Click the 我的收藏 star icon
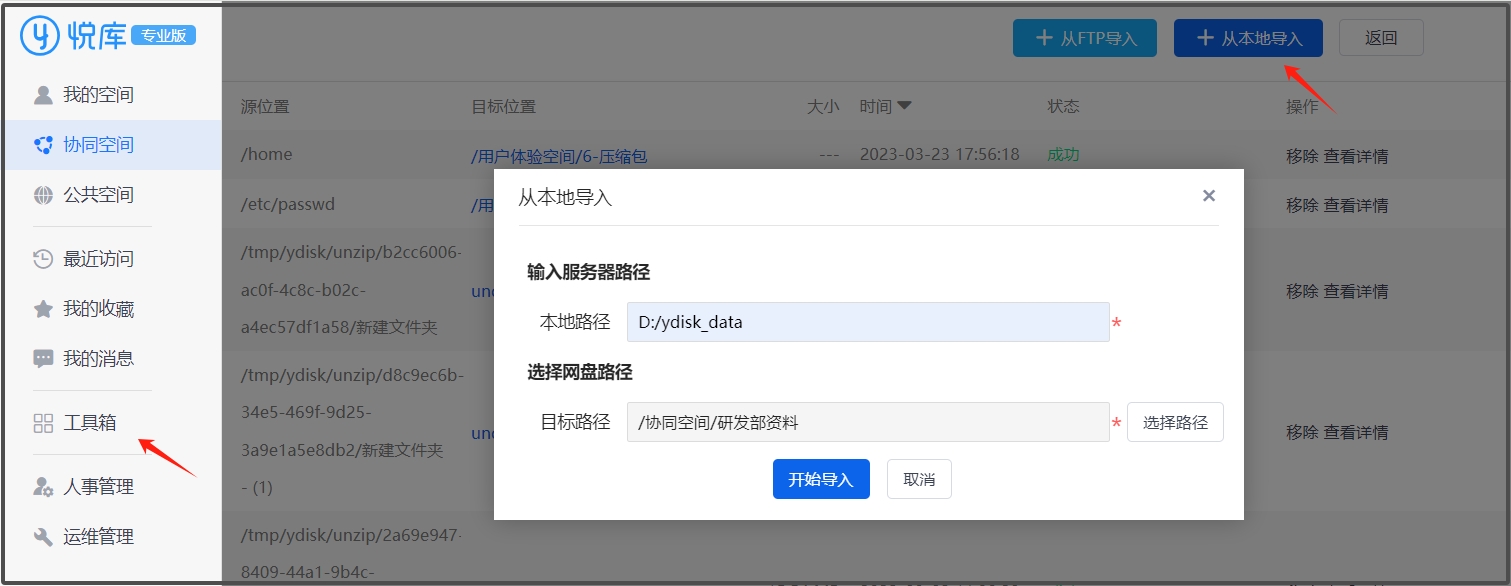1511x586 pixels. pyautogui.click(x=43, y=309)
